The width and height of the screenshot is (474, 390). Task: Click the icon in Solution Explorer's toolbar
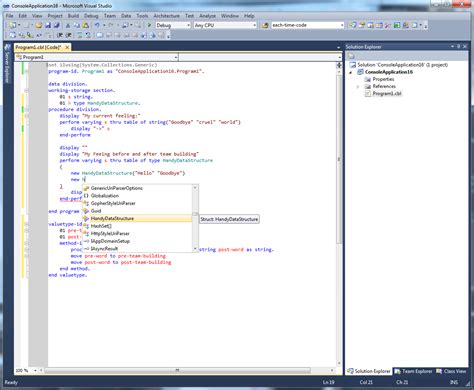tap(352, 56)
